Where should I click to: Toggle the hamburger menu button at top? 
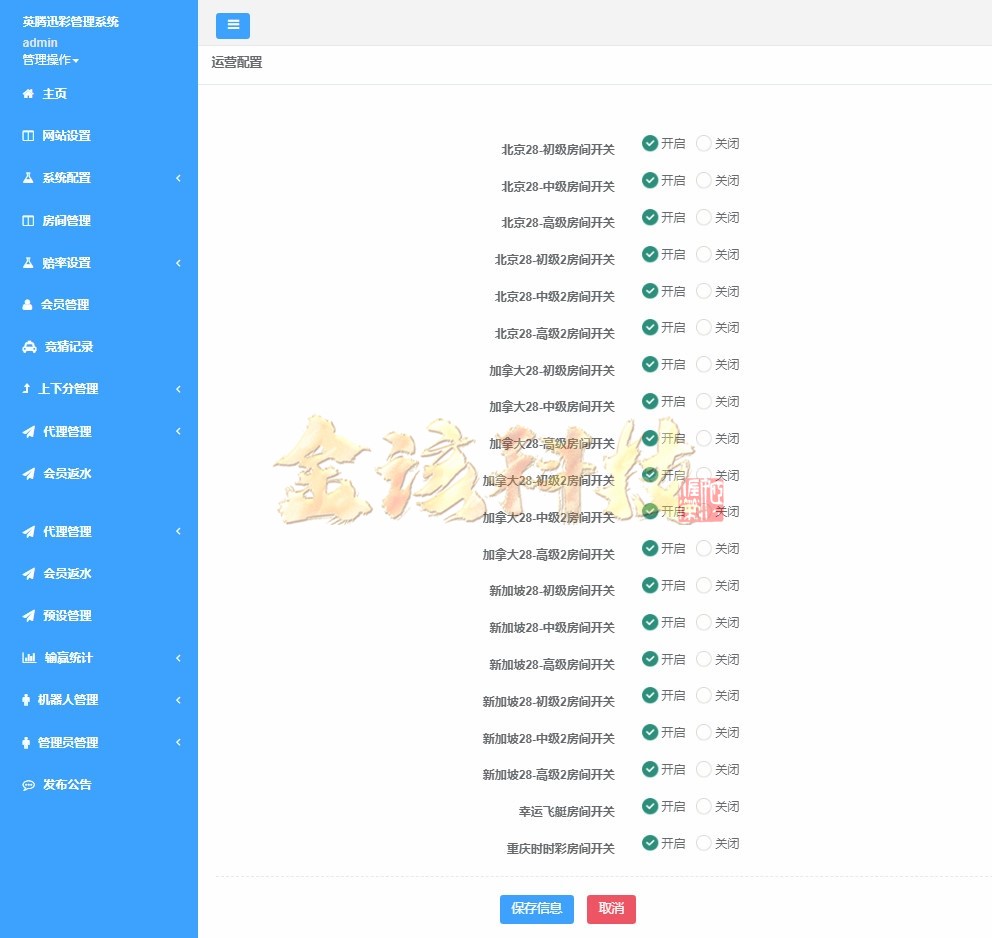click(x=233, y=25)
